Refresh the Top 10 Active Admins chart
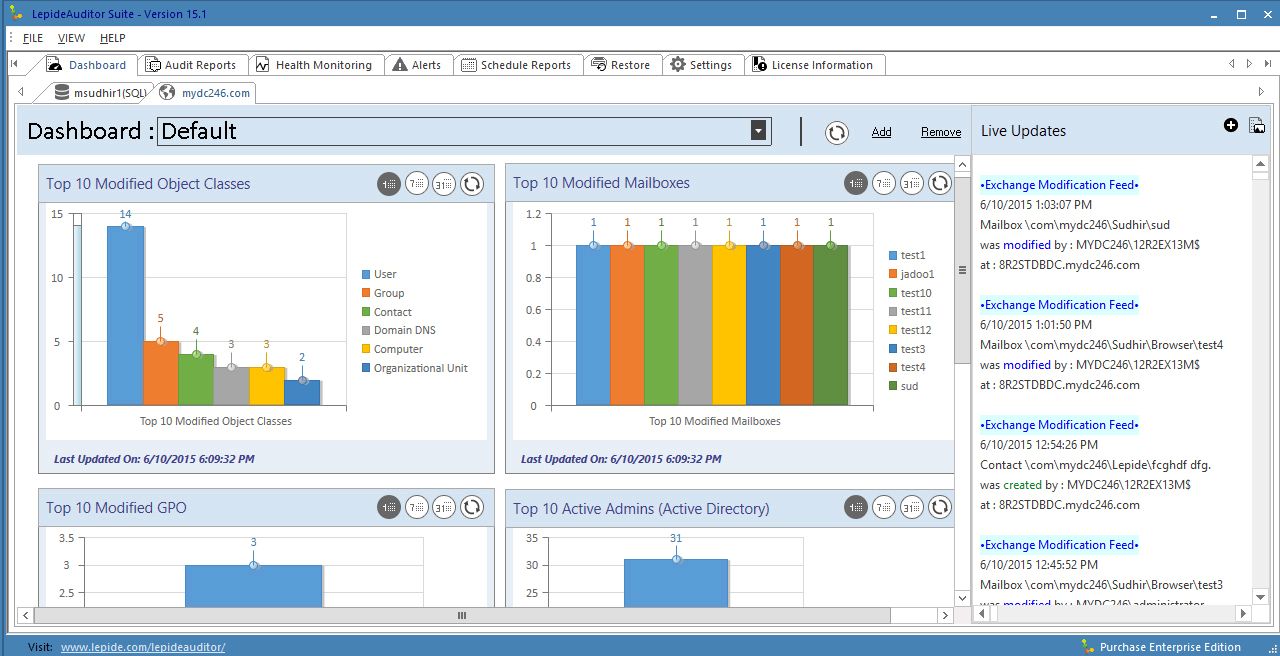Screen dimensions: 1280x656 point(940,508)
